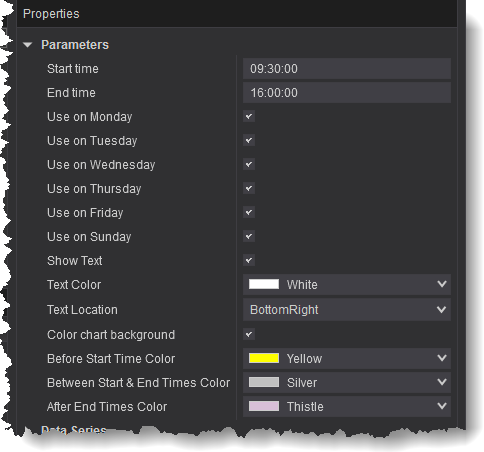Image resolution: width=484 pixels, height=452 pixels.
Task: Uncheck Use on Monday checkbox
Action: pos(249,117)
